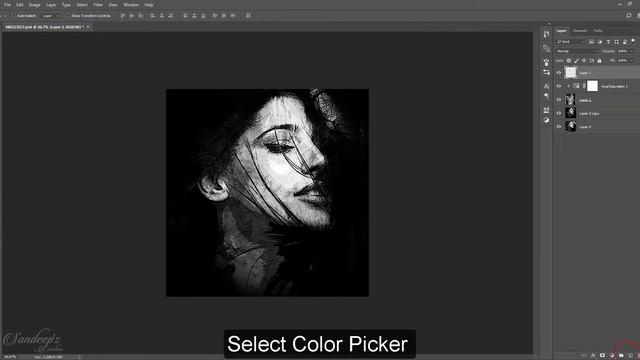
Task: Click Align horizontal centers icon
Action: click(x=162, y=16)
